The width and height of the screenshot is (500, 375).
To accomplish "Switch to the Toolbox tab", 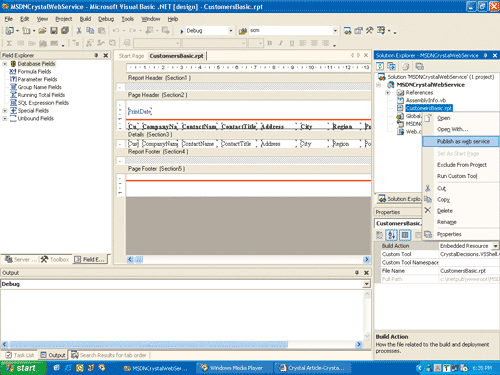I will pyautogui.click(x=55, y=259).
